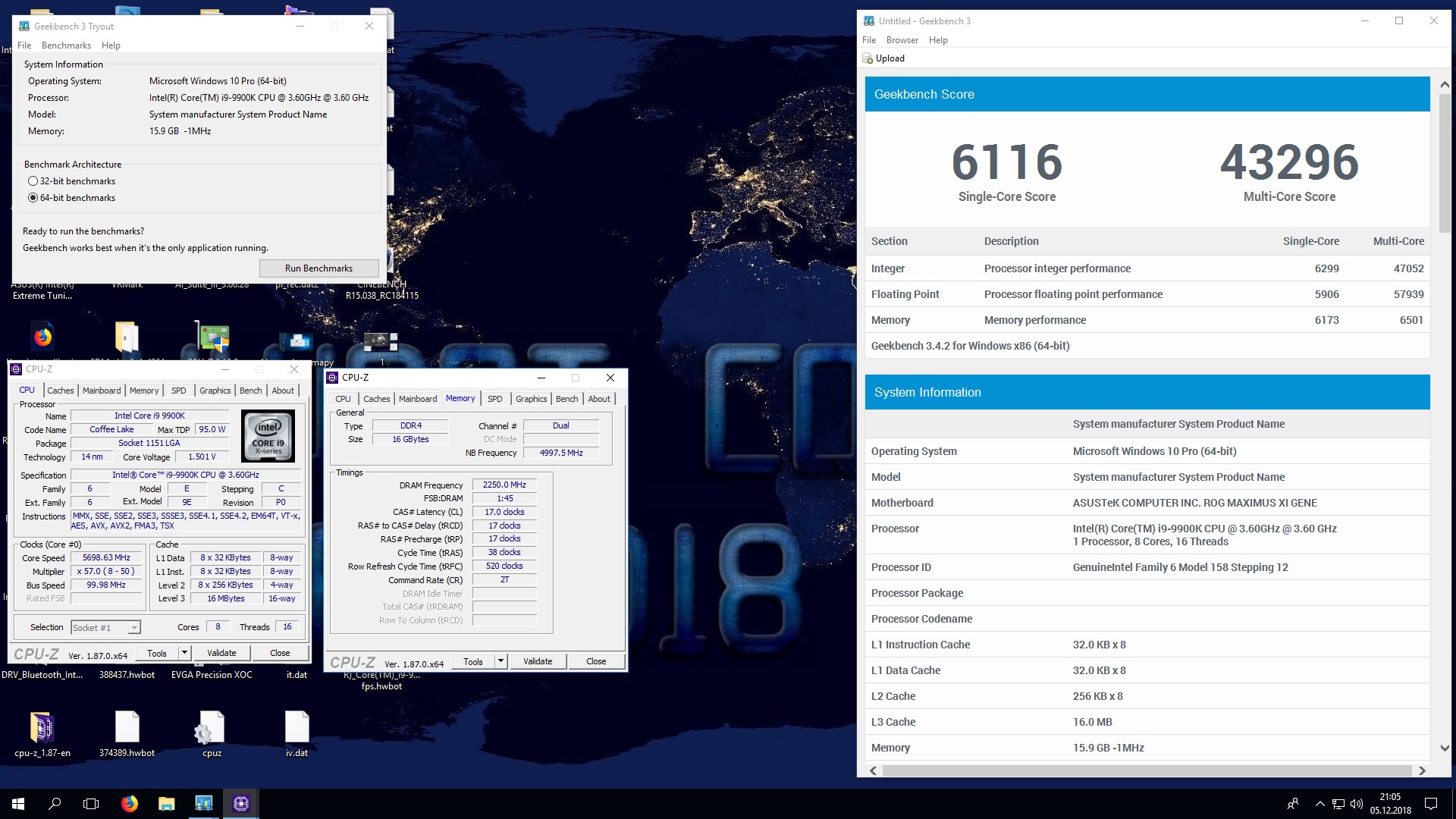1456x819 pixels.
Task: Click the front CPU-Z Memory window title icon
Action: coord(332,378)
